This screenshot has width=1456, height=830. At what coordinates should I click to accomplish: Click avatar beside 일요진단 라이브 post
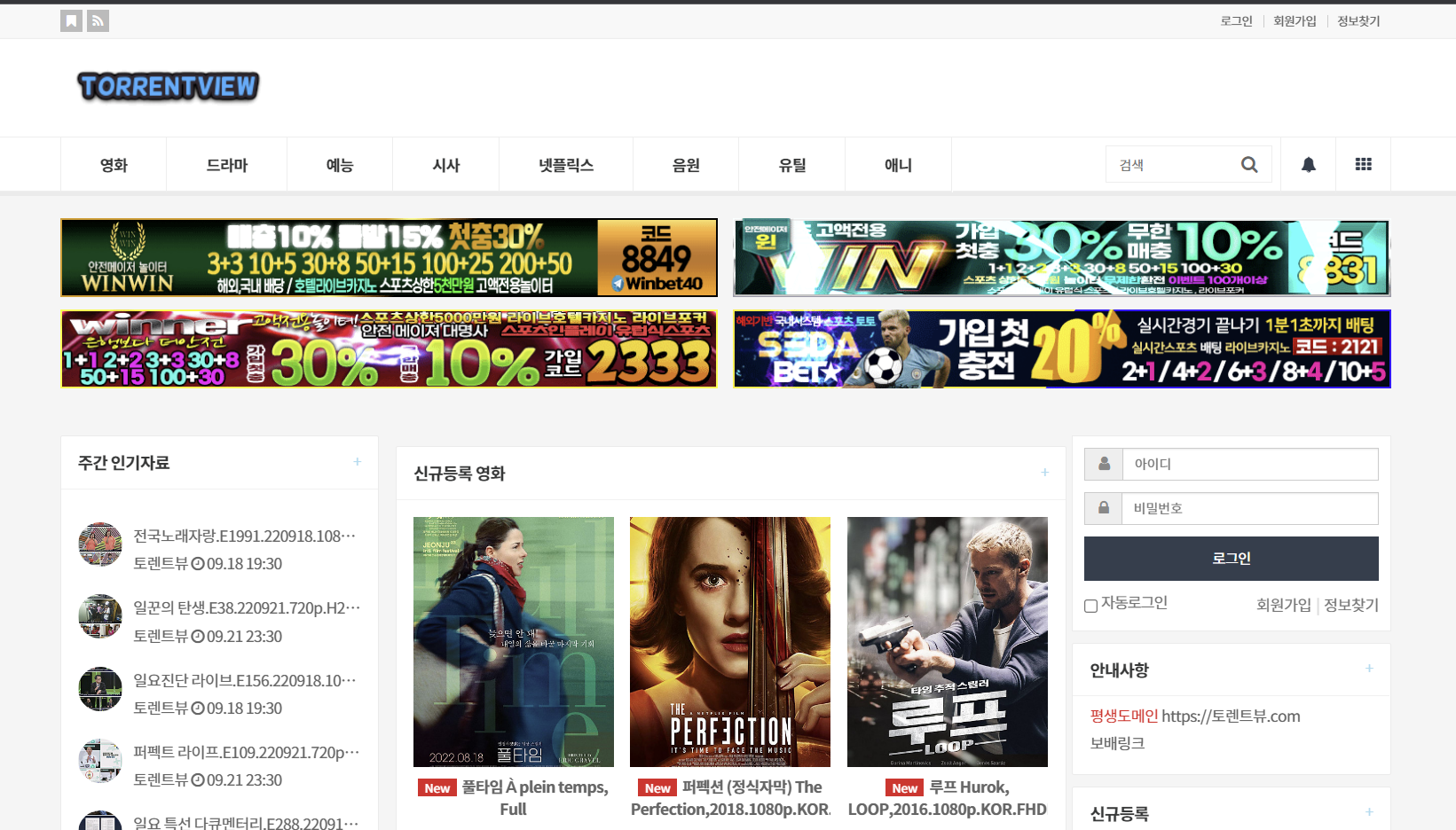click(x=100, y=689)
